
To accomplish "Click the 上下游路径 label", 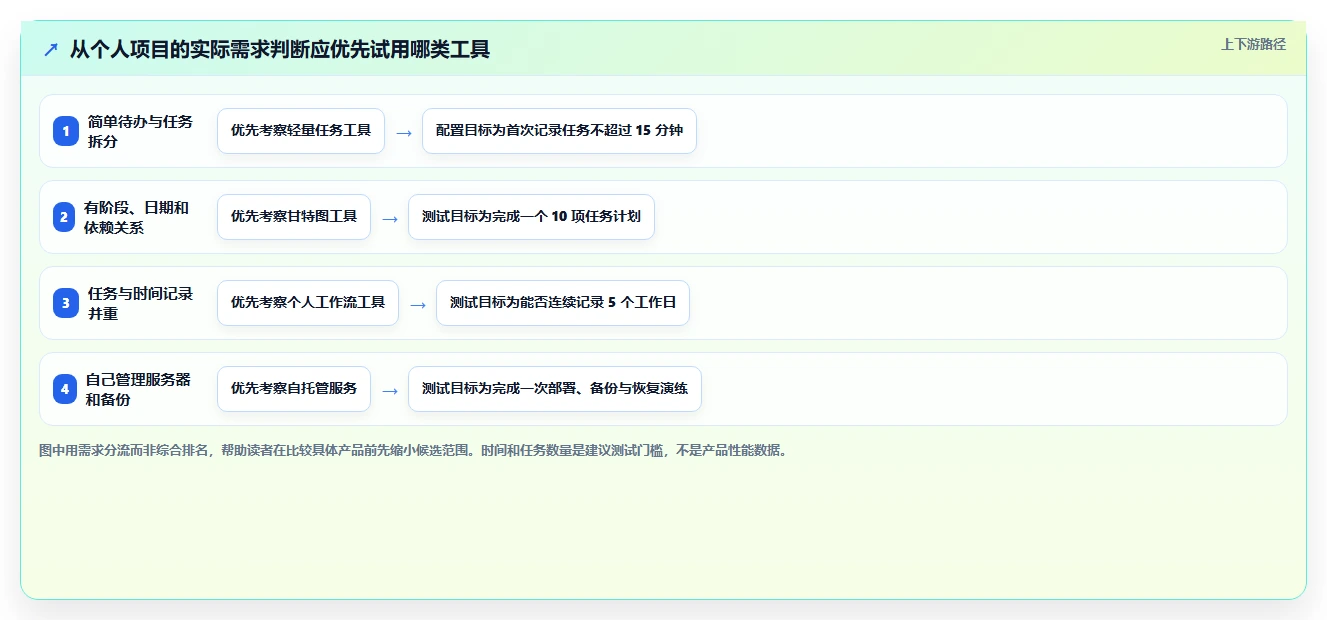I will pyautogui.click(x=1253, y=44).
